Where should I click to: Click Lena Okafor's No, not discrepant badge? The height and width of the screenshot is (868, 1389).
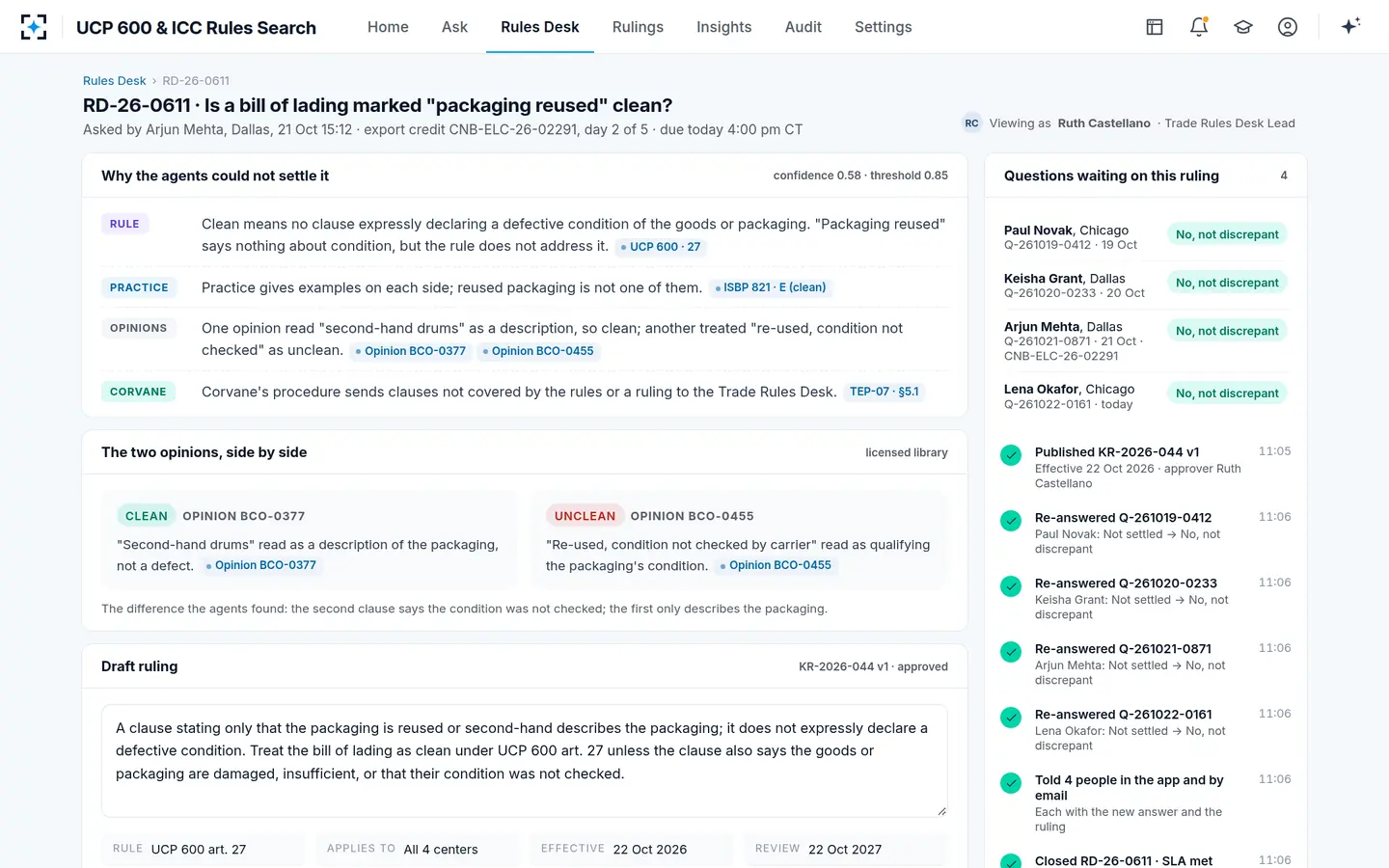[x=1227, y=393]
